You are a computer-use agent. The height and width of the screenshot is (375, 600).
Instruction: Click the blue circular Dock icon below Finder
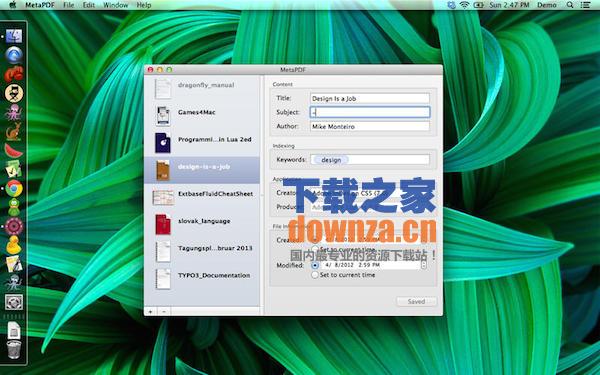click(14, 55)
